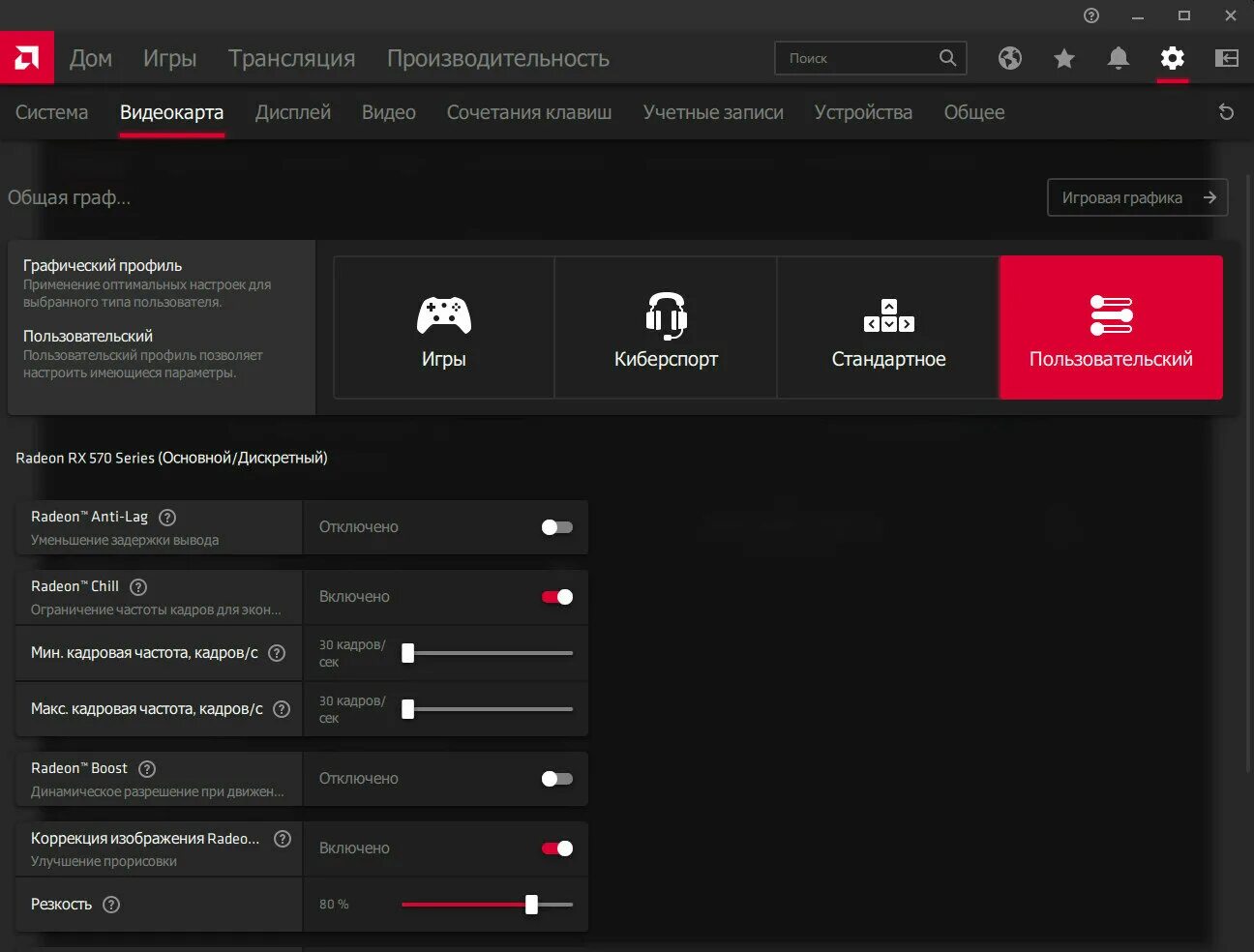
Task: Switch to Учетные записи tab
Action: click(713, 112)
